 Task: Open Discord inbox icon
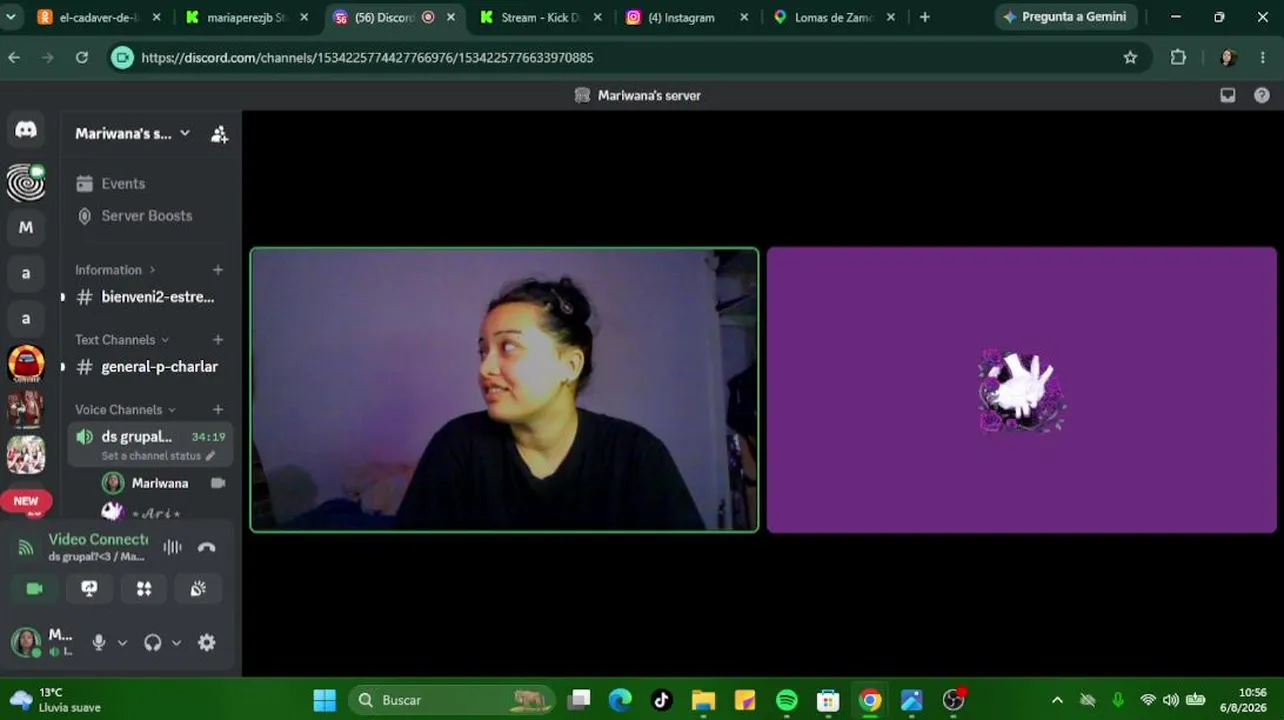click(1228, 95)
